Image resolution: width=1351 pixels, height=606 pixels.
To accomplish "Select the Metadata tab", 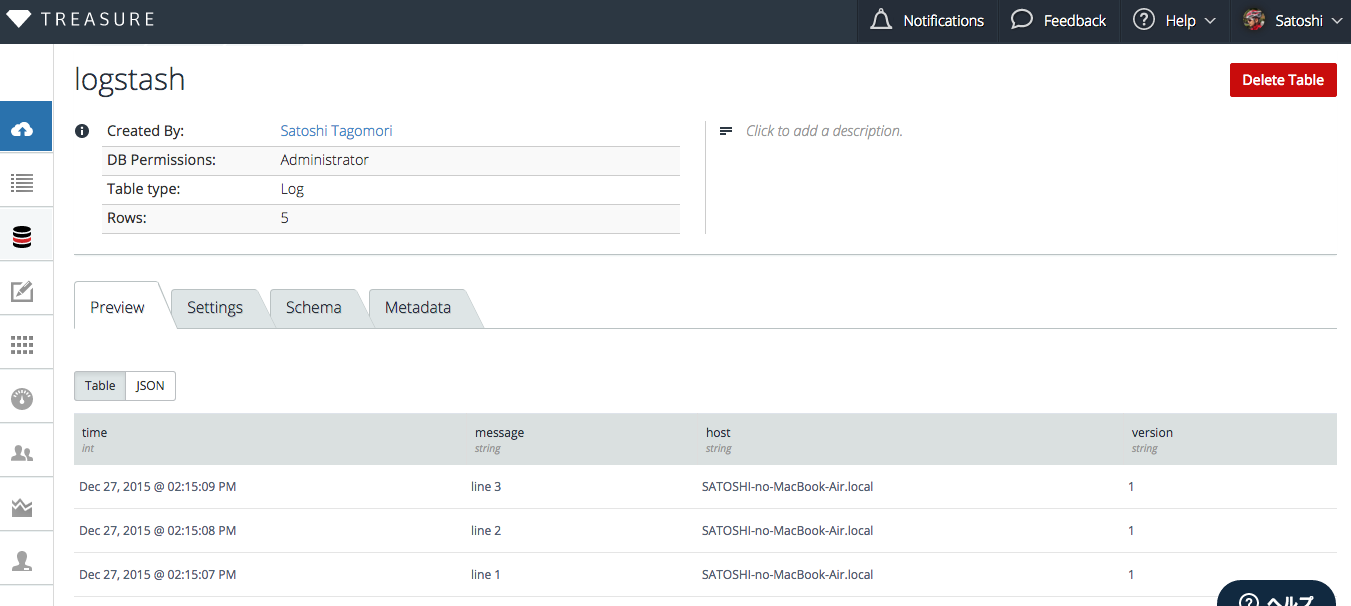I will [x=418, y=308].
